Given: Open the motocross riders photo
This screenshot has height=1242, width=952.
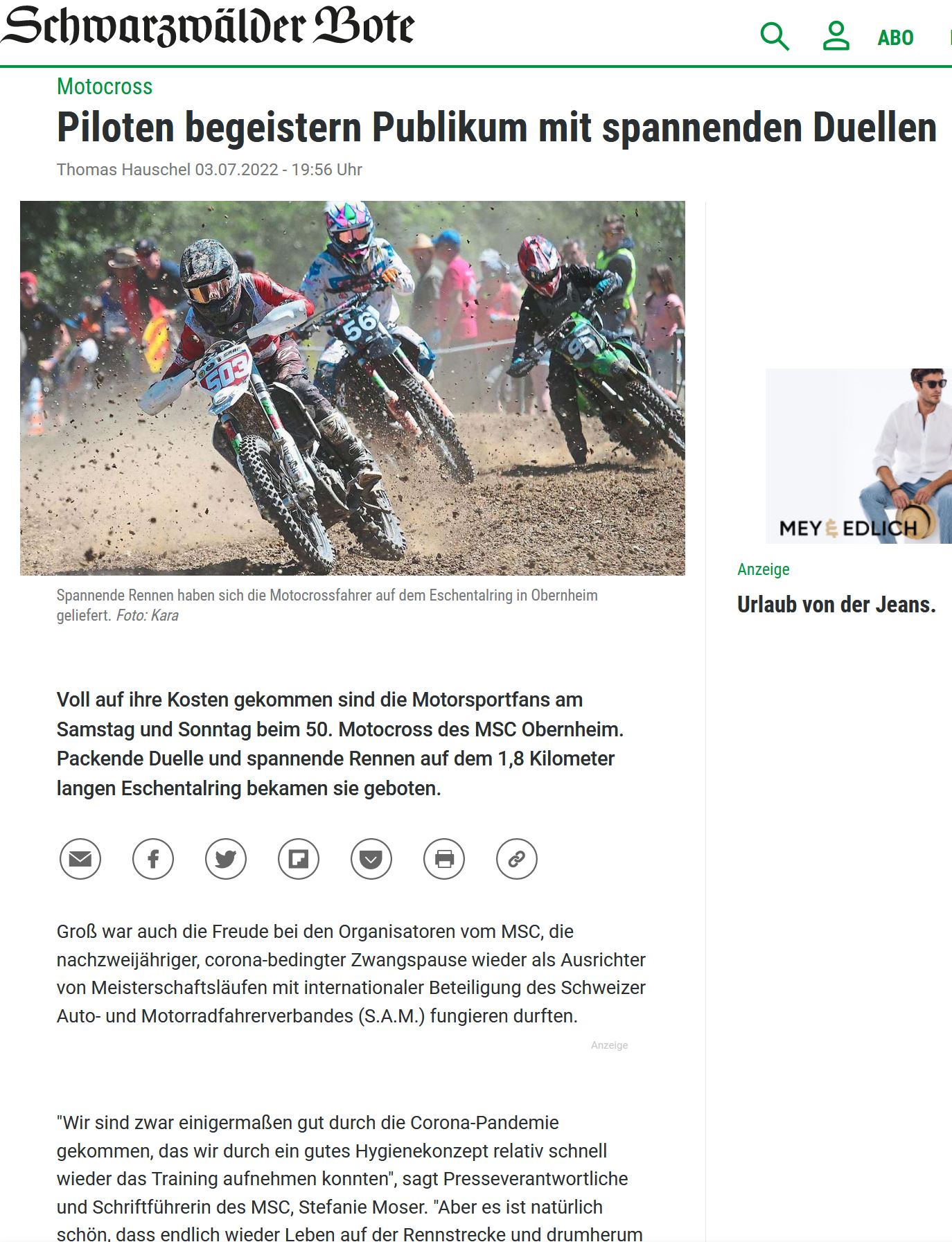Looking at the screenshot, I should 353,388.
